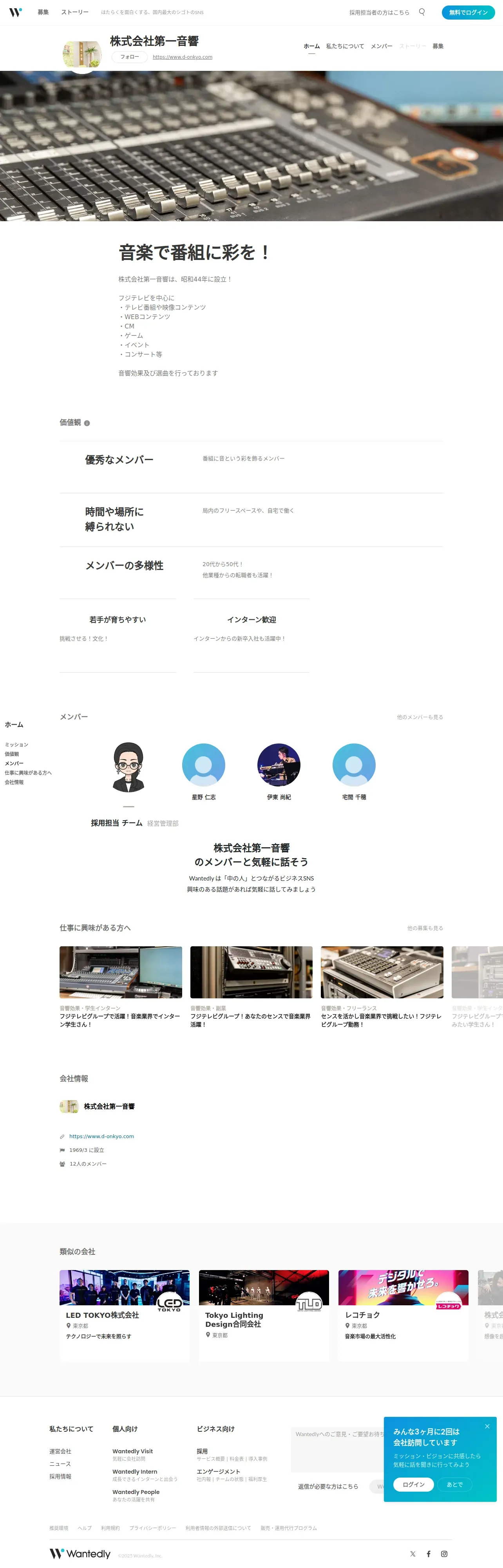This screenshot has width=503, height=1568.
Task: Open the d-onkyo.com link in the header
Action: pyautogui.click(x=182, y=57)
